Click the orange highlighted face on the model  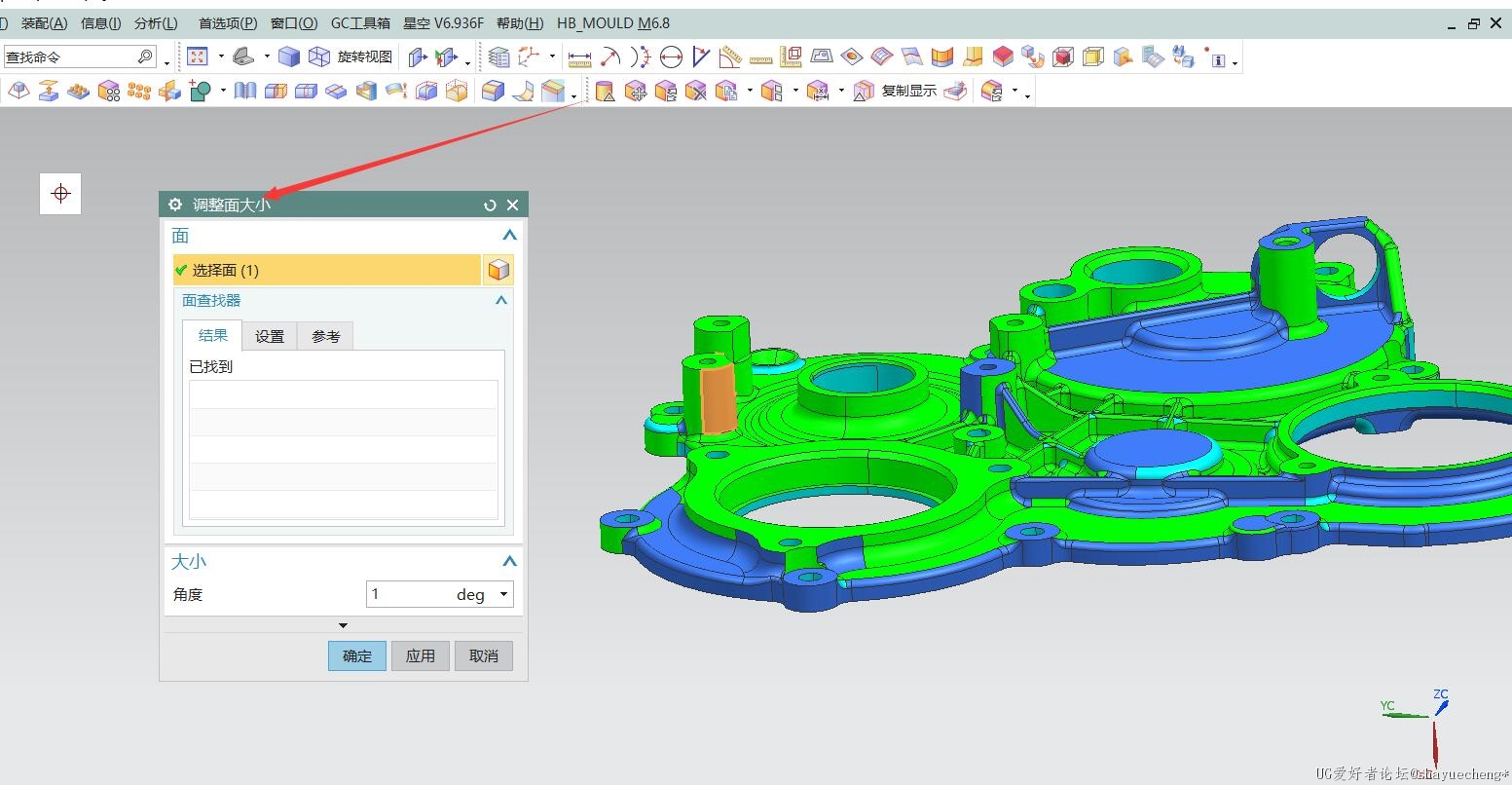[x=719, y=398]
